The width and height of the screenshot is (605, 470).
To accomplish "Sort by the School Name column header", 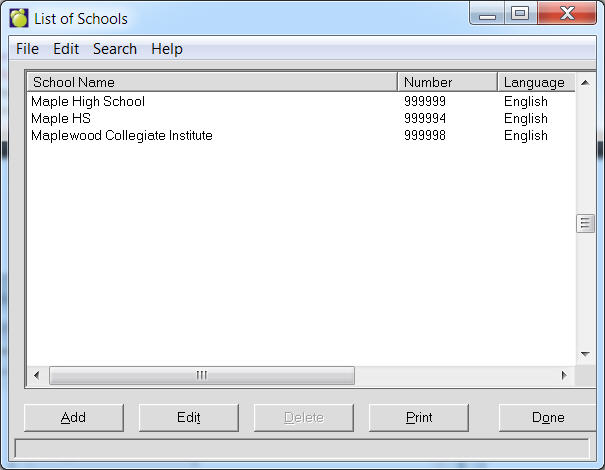I will point(212,82).
